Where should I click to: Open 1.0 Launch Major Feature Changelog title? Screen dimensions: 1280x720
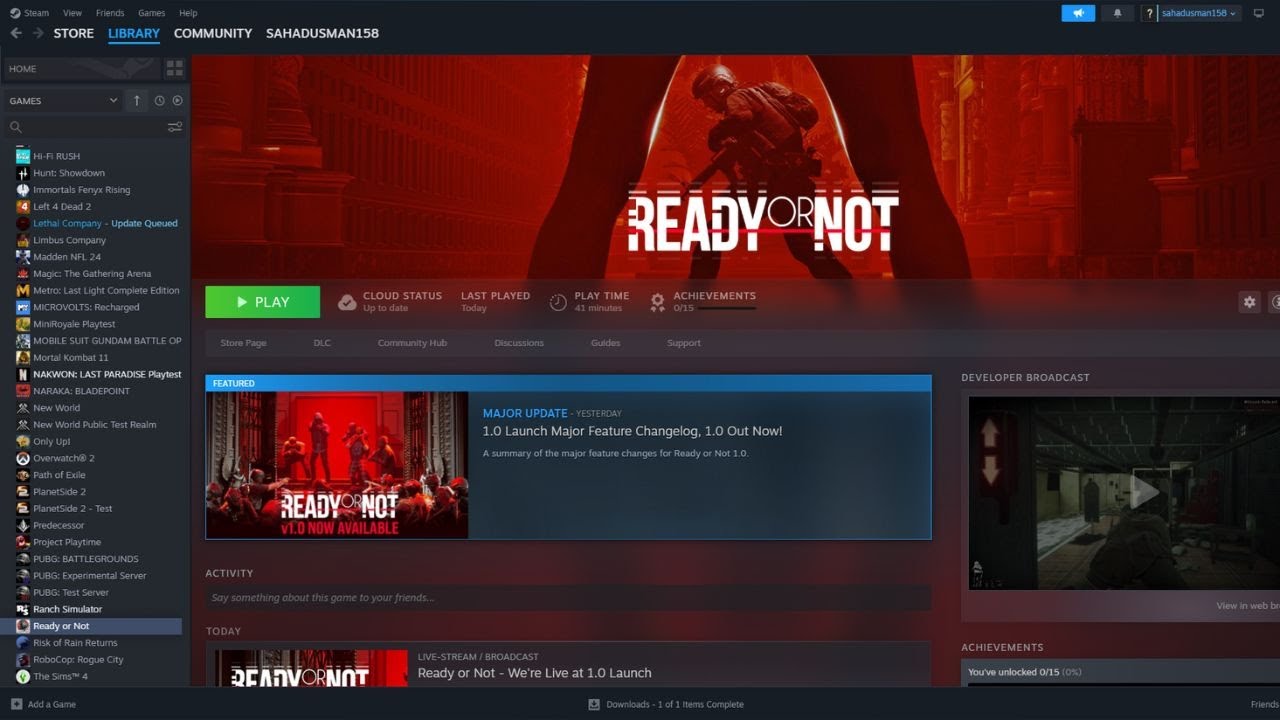632,431
